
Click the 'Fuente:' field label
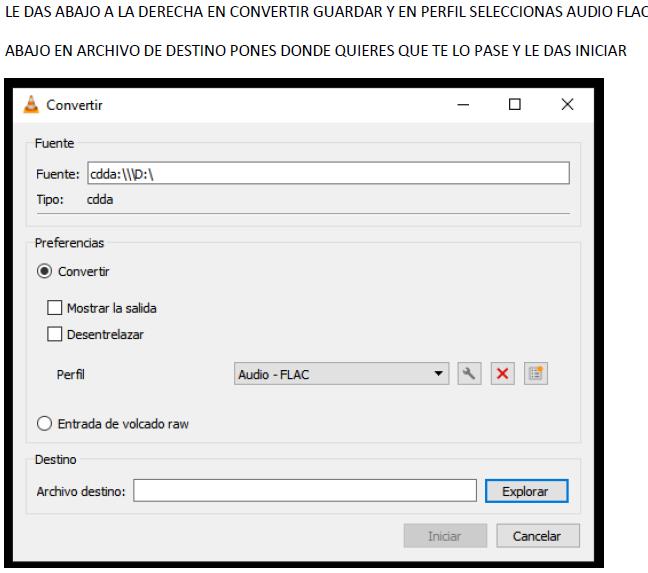(57, 174)
